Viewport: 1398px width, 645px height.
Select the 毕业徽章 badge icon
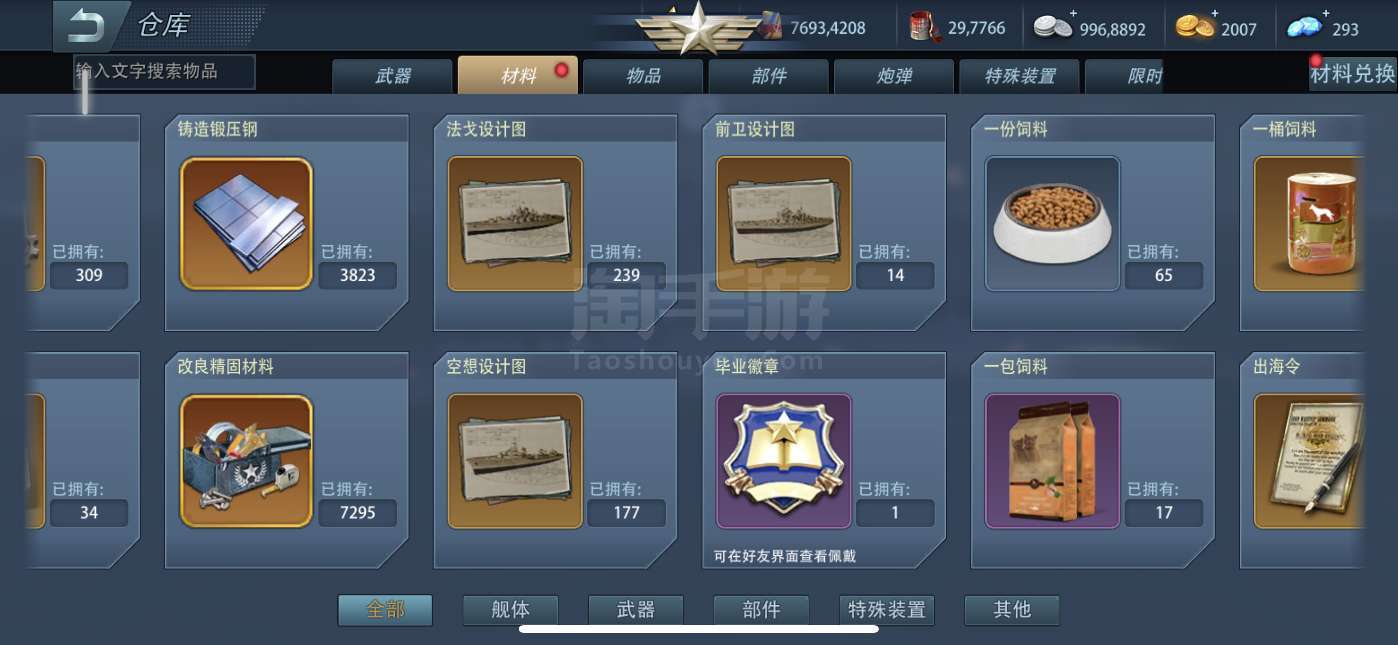[x=784, y=461]
